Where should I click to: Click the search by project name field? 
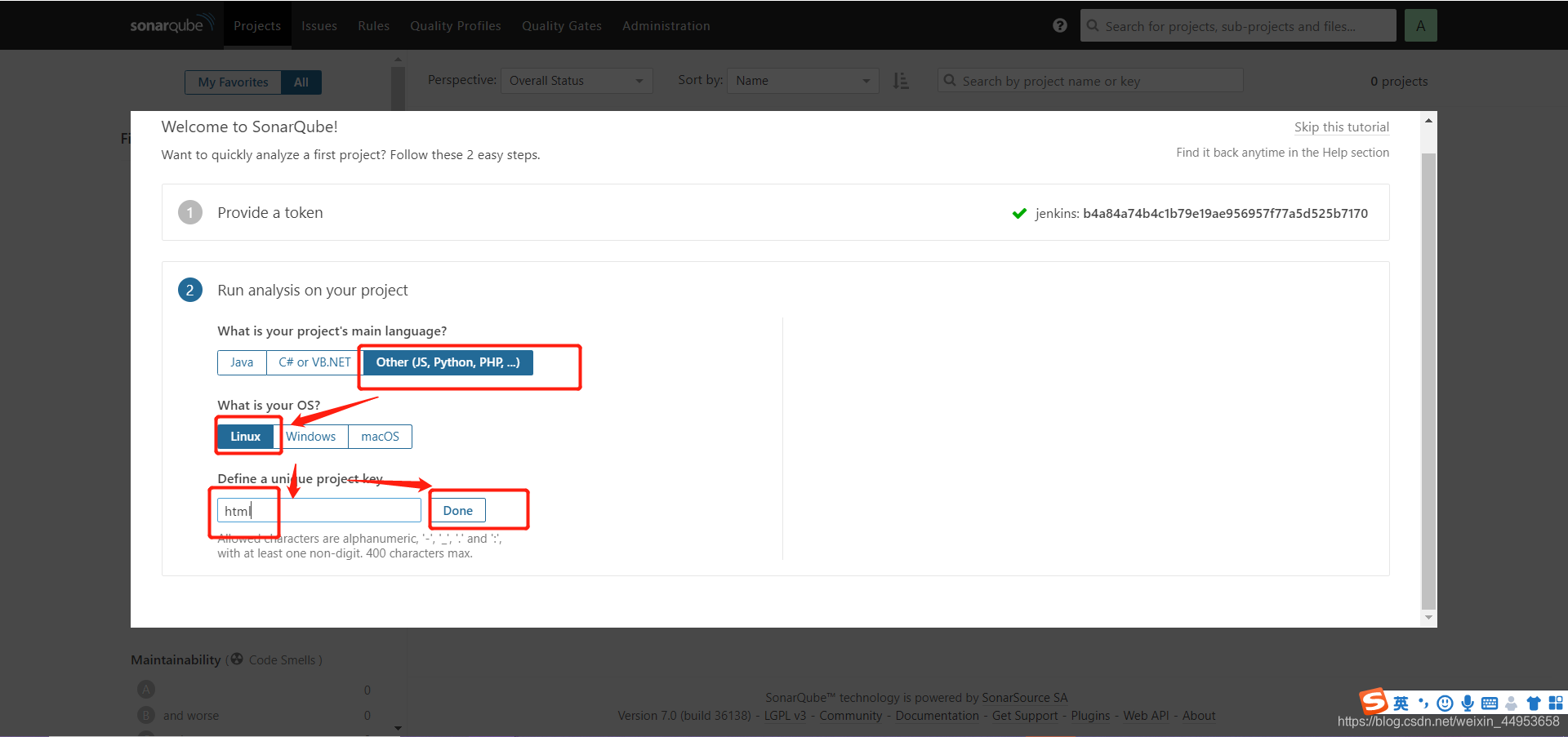pos(1090,81)
